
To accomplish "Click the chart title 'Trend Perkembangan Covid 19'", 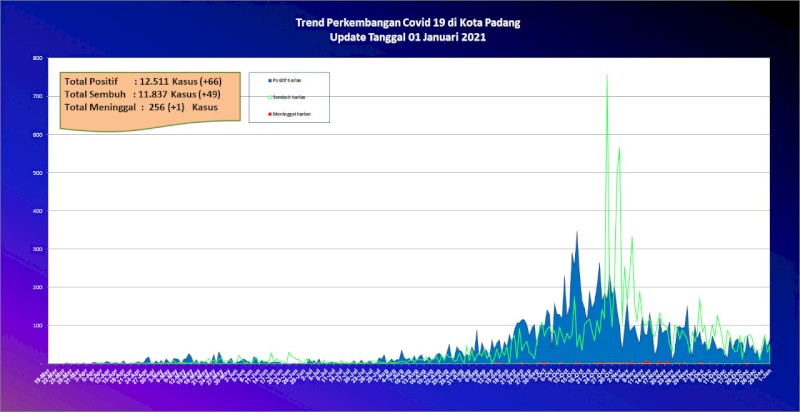I will click(x=408, y=23).
